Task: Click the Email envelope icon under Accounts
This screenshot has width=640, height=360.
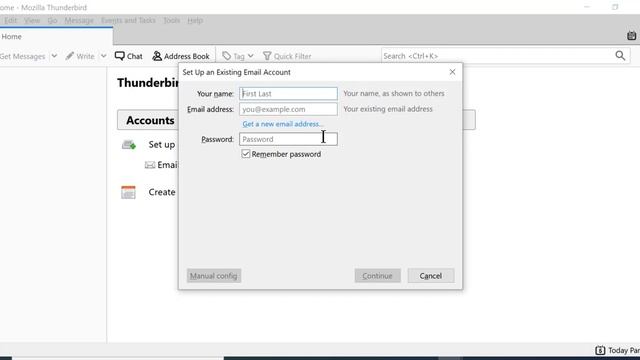Action: [150, 165]
